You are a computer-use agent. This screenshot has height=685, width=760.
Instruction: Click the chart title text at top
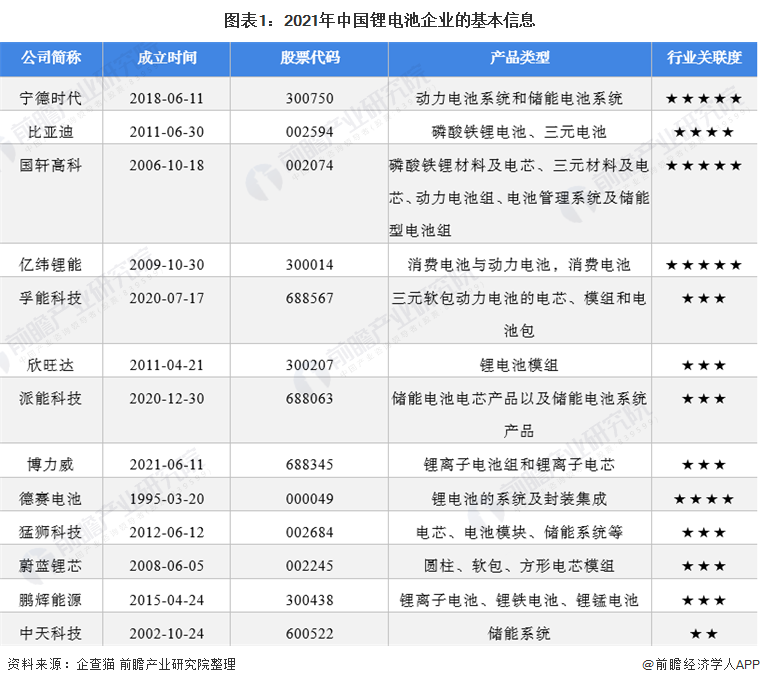[378, 19]
